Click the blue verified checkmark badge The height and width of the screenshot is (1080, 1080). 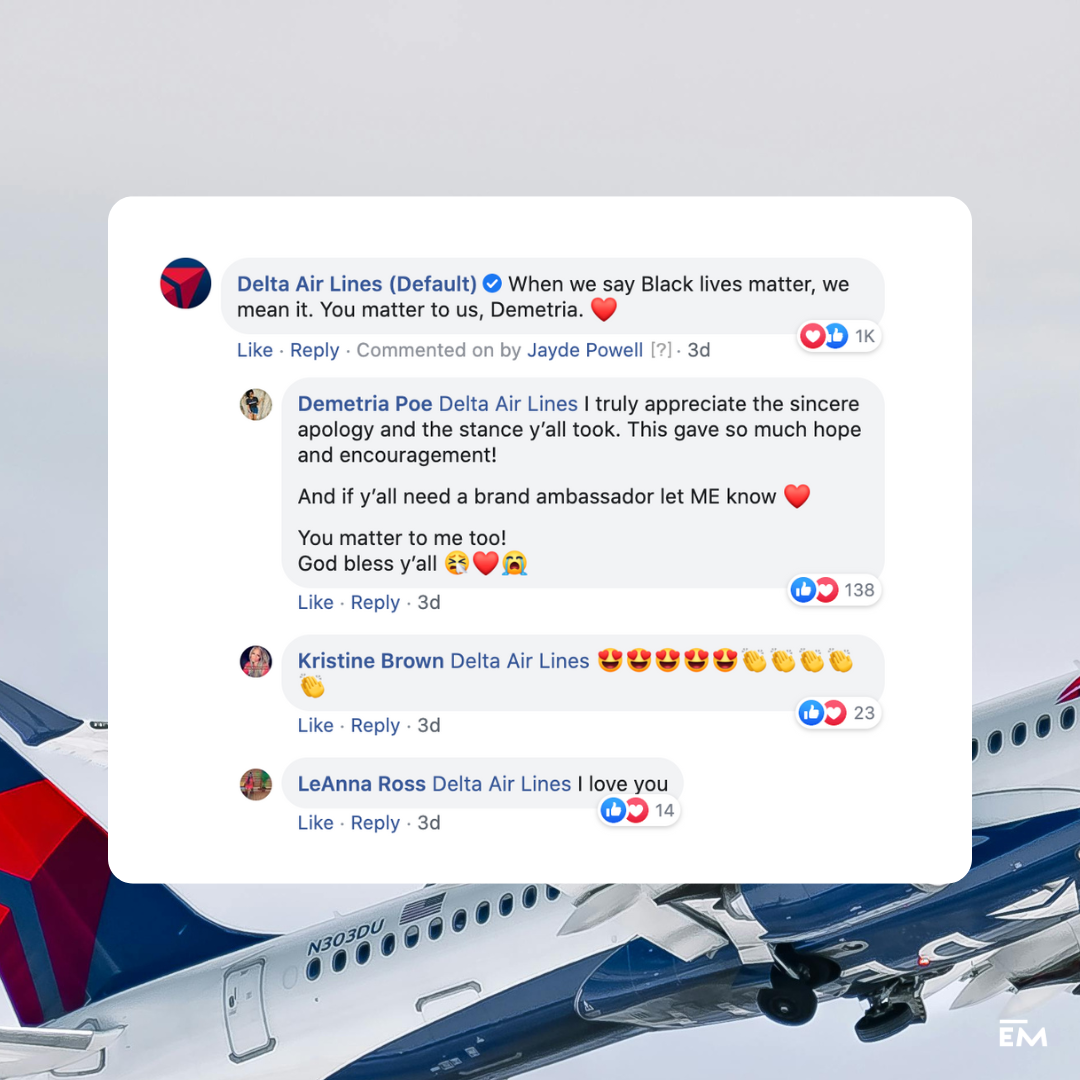pyautogui.click(x=492, y=283)
